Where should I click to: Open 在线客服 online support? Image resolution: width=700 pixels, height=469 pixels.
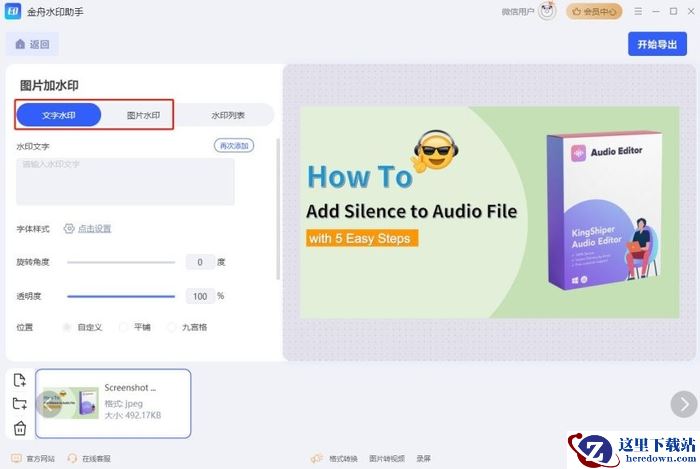pyautogui.click(x=96, y=458)
